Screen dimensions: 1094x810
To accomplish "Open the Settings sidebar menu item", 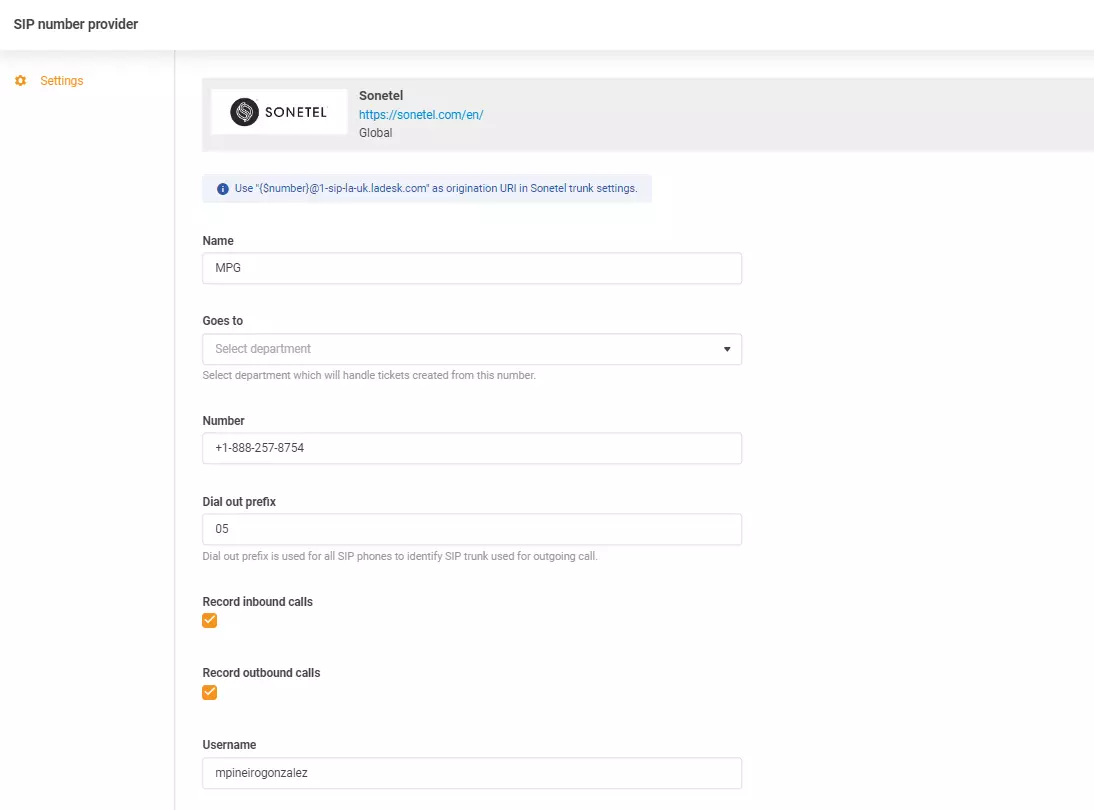I will (x=61, y=81).
